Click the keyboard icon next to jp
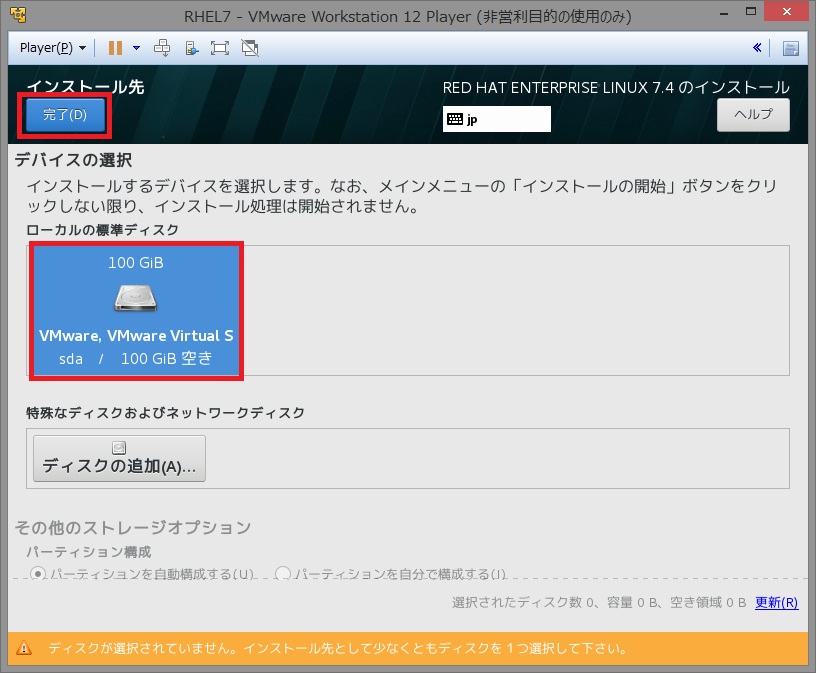This screenshot has width=816, height=673. point(456,119)
